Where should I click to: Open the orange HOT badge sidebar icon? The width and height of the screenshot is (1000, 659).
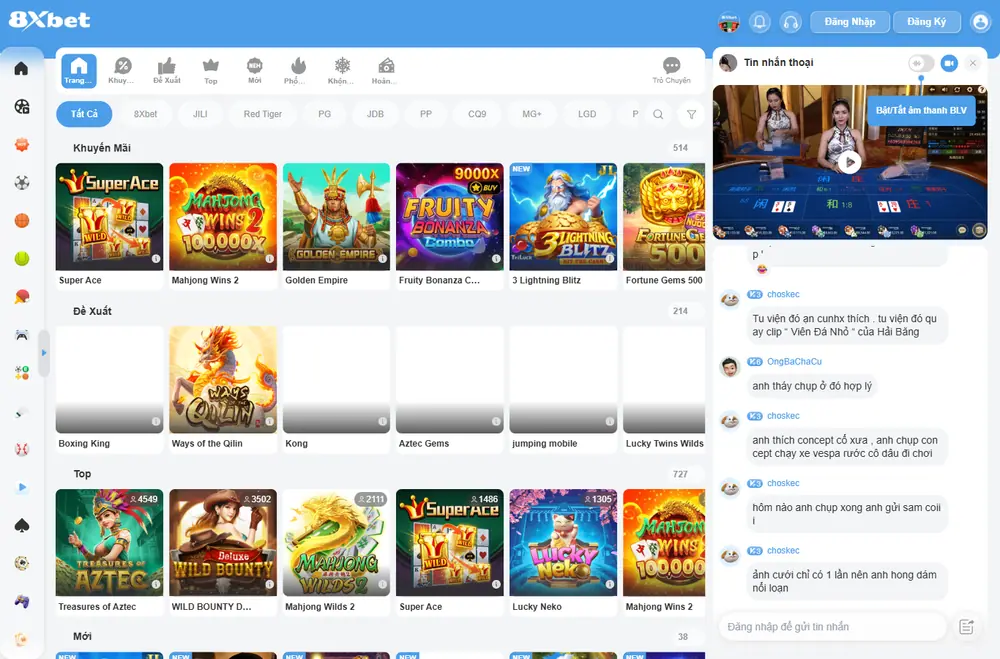(22, 145)
